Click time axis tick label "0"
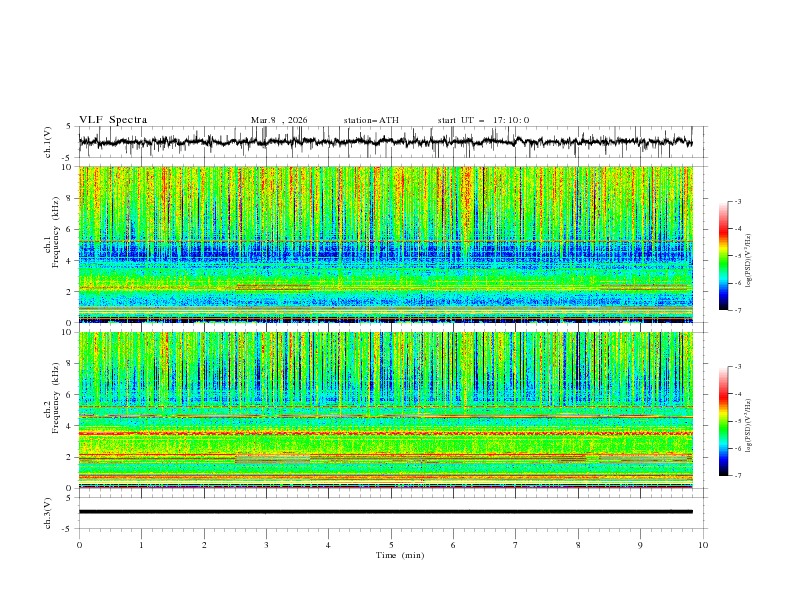This screenshot has width=792, height=612. [x=79, y=545]
